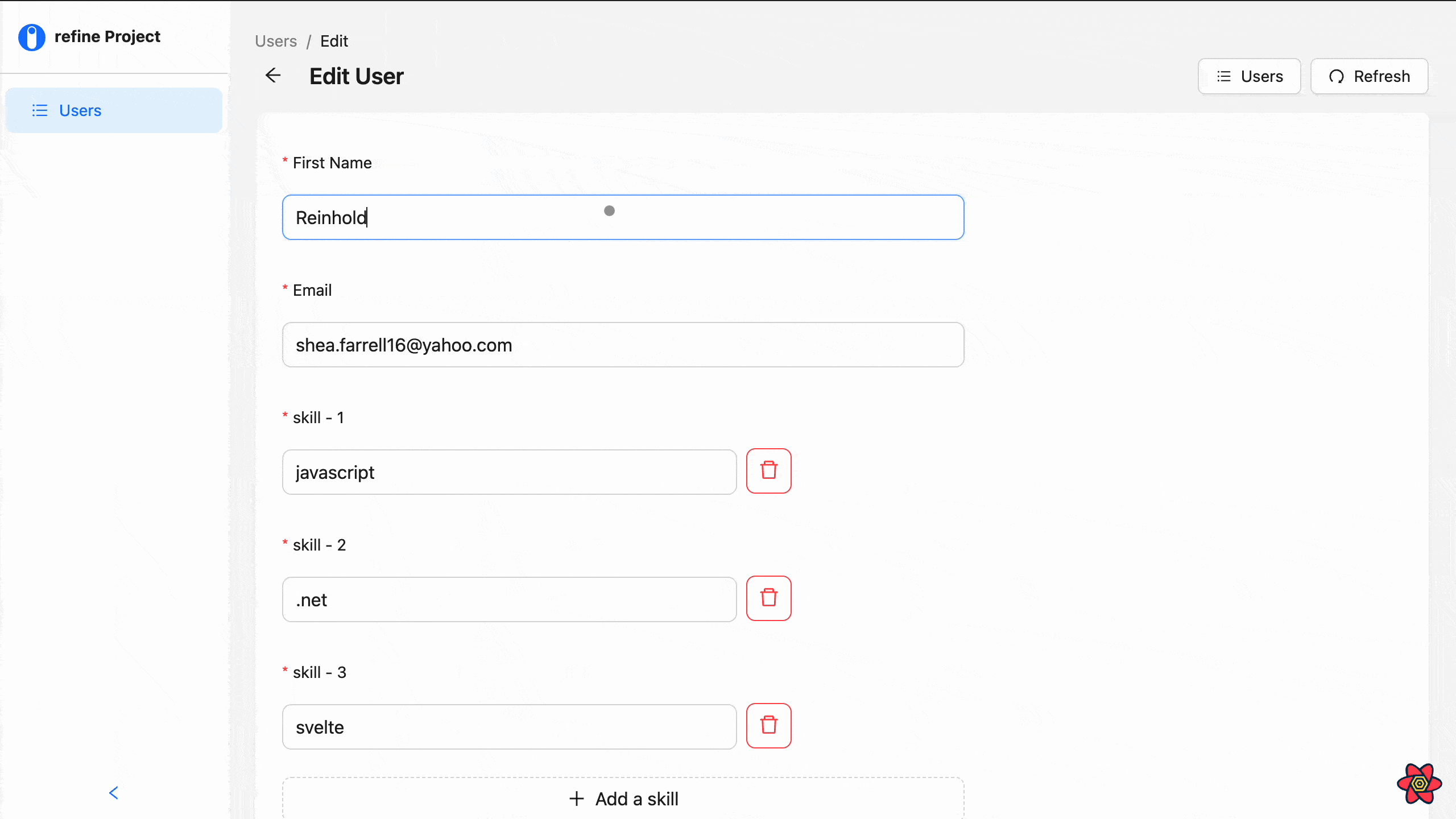Click inside the Email field
The width and height of the screenshot is (1456, 819).
coord(622,344)
